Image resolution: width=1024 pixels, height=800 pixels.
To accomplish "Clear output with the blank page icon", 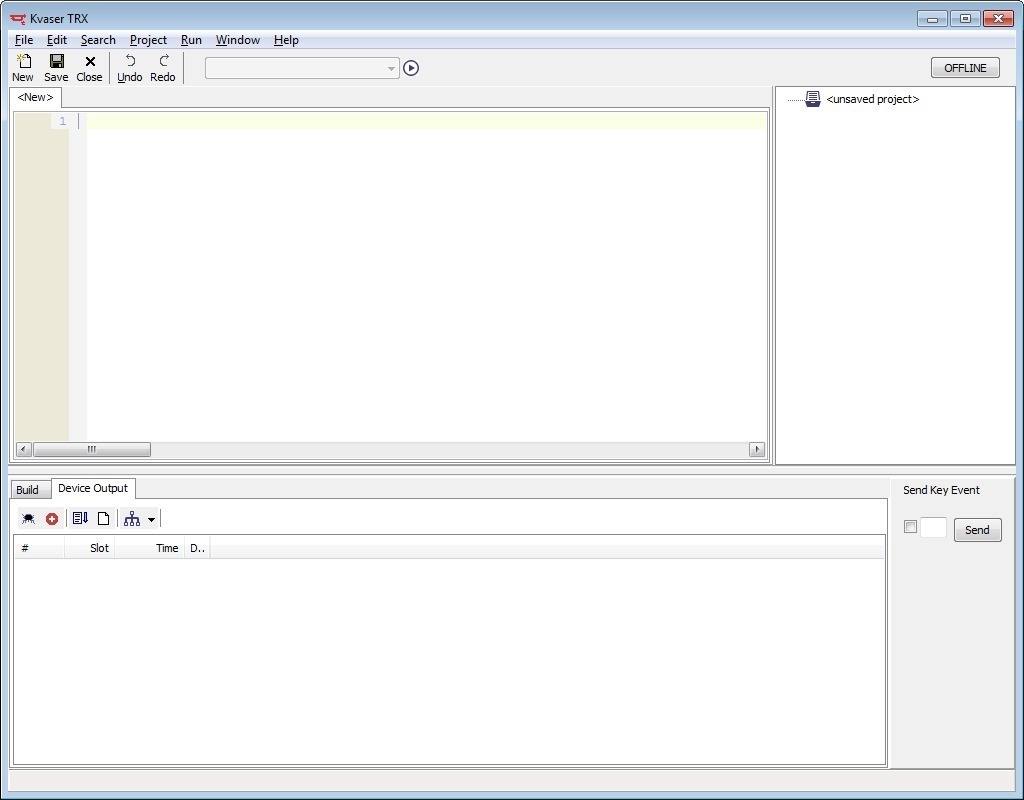I will [x=103, y=518].
